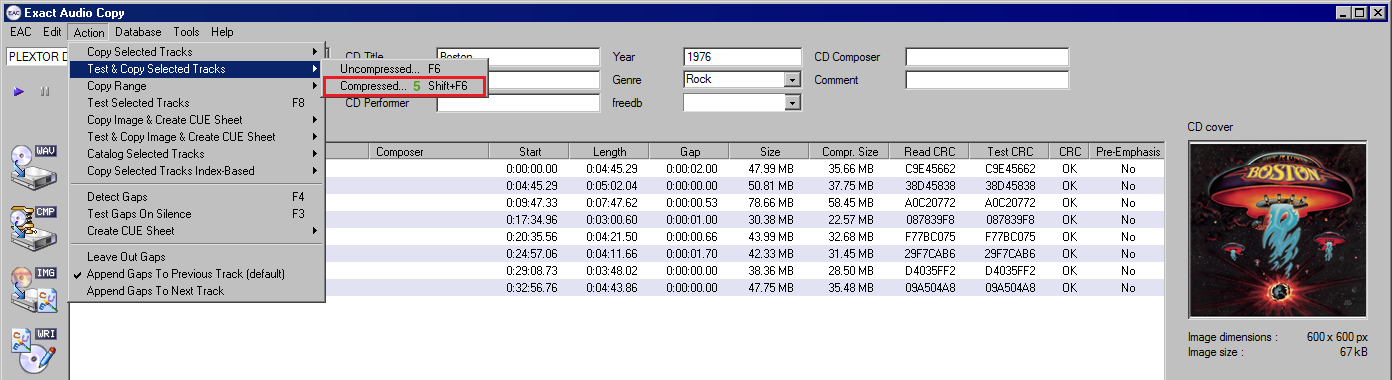Click Read CRC value 09A504A8
The width and height of the screenshot is (1392, 380).
930,288
